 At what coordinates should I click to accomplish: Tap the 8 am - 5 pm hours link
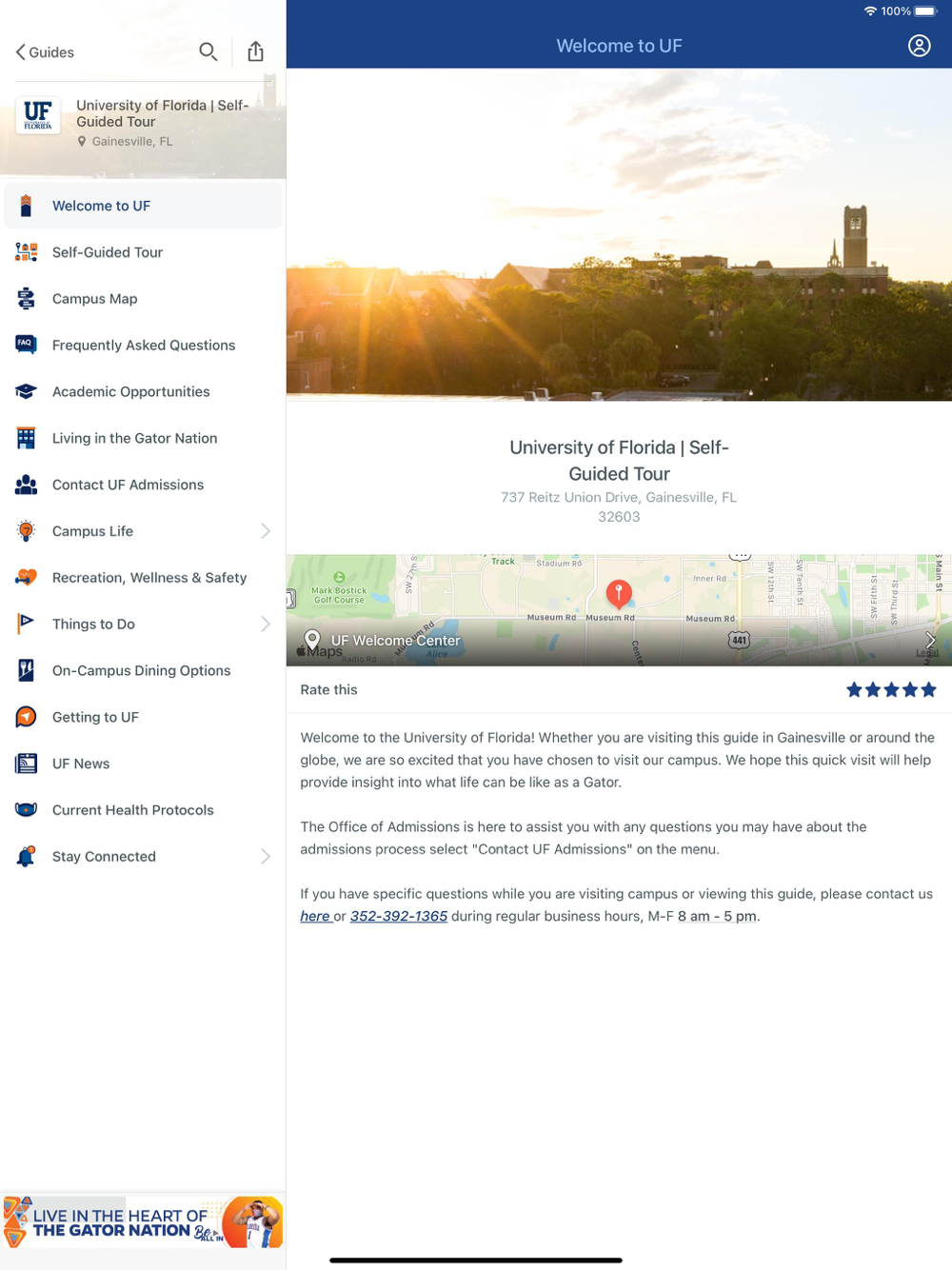pos(717,916)
